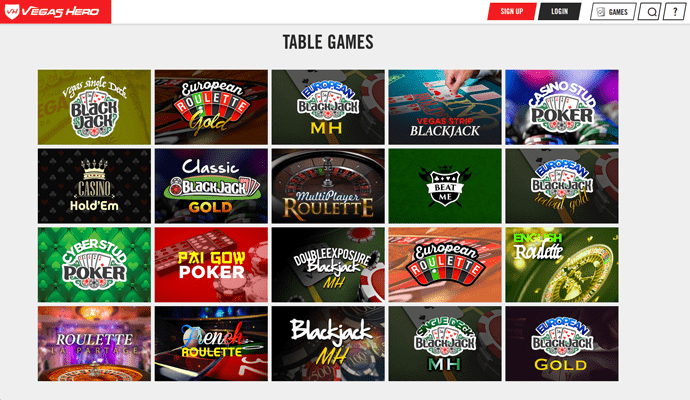This screenshot has width=690, height=400.
Task: Select Vegas Strip Blackjack thumbnail
Action: point(445,107)
